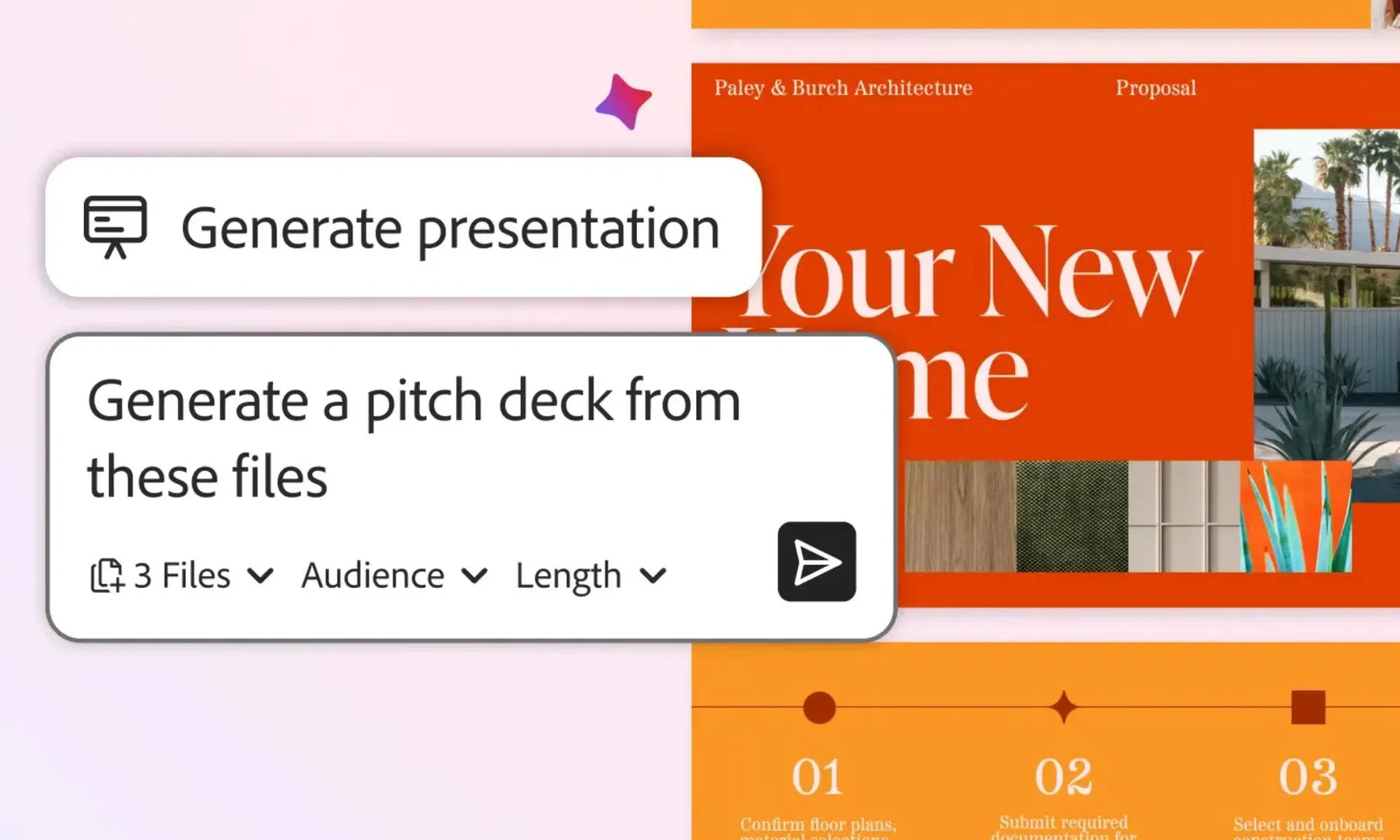The height and width of the screenshot is (840, 1400).
Task: Open the Length dropdown
Action: click(590, 576)
